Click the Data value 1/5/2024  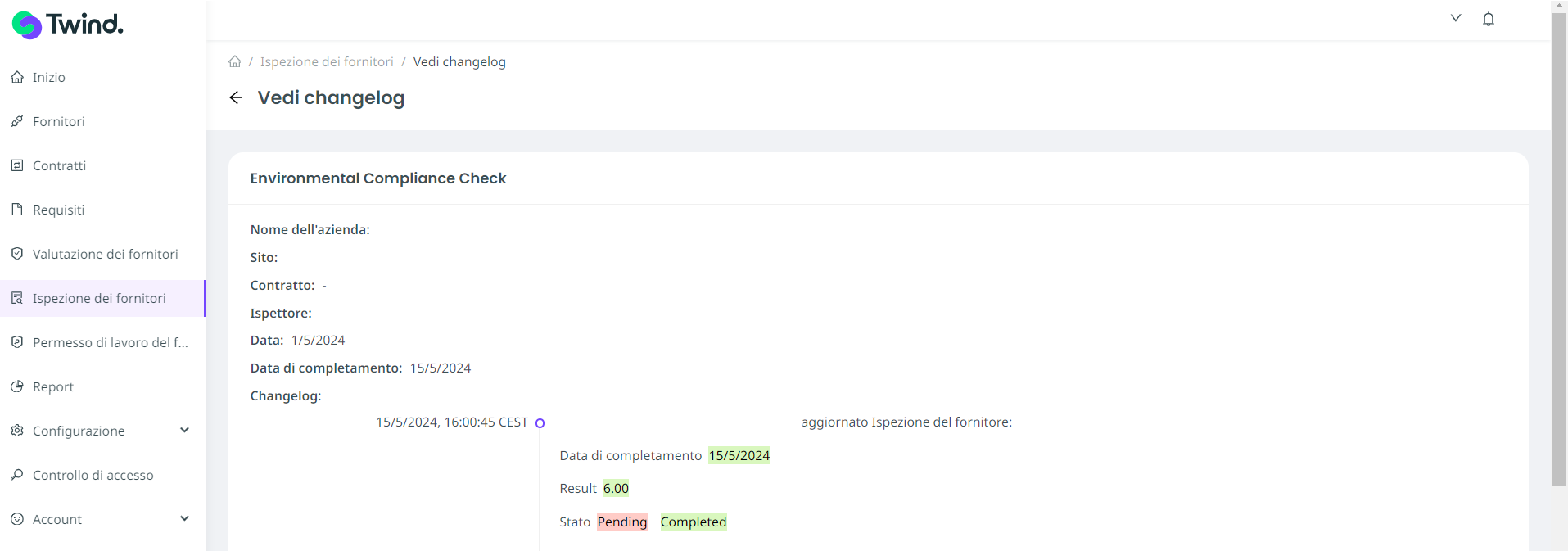pyautogui.click(x=318, y=341)
